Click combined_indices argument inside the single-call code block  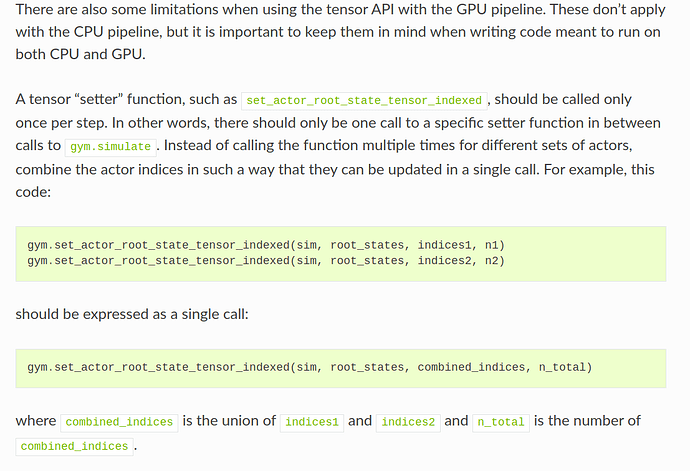point(469,367)
